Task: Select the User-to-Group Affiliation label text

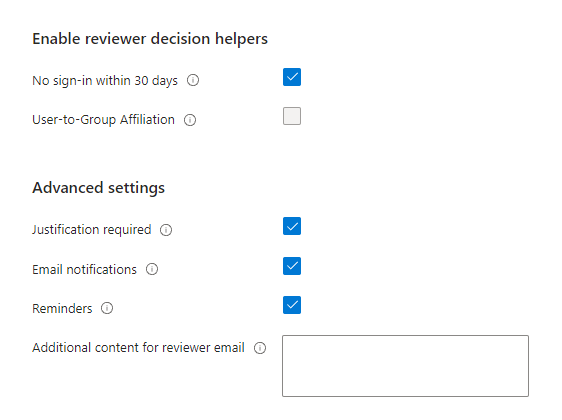Action: pos(104,120)
